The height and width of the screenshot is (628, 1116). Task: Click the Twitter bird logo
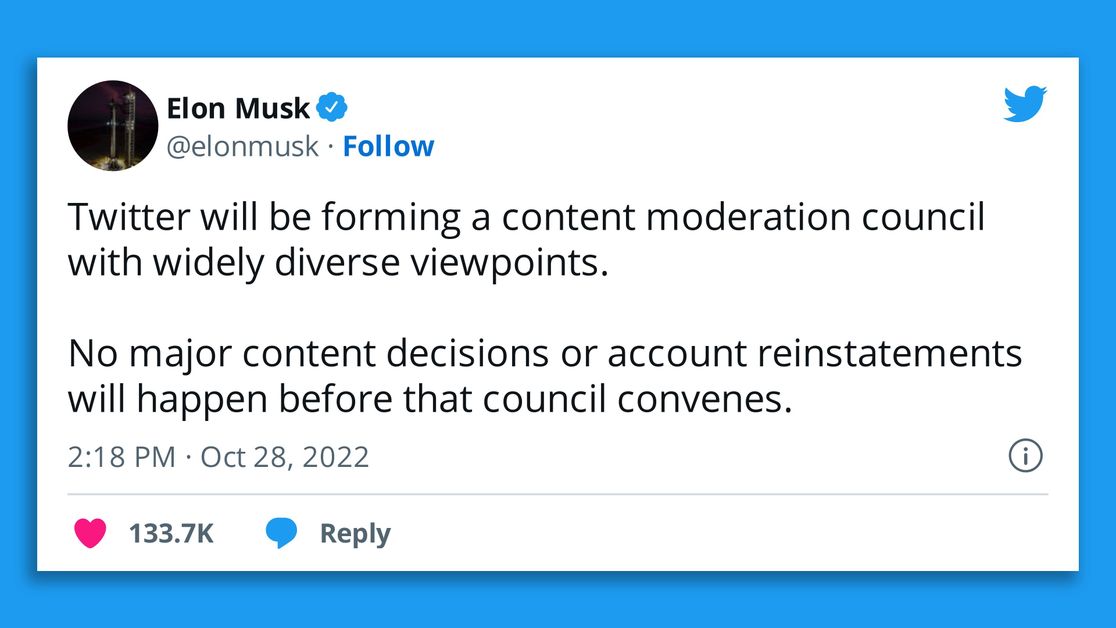[1024, 104]
